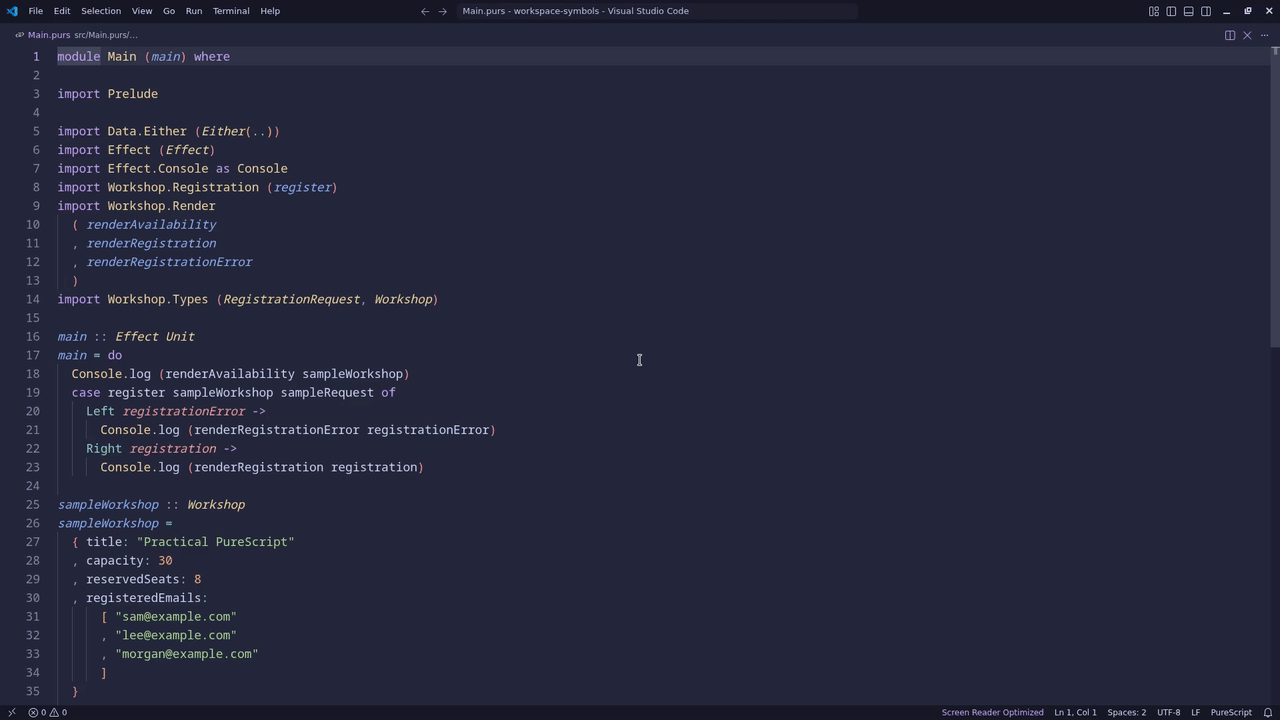Restore the VS Code window
The height and width of the screenshot is (720, 1280).
[1248, 11]
